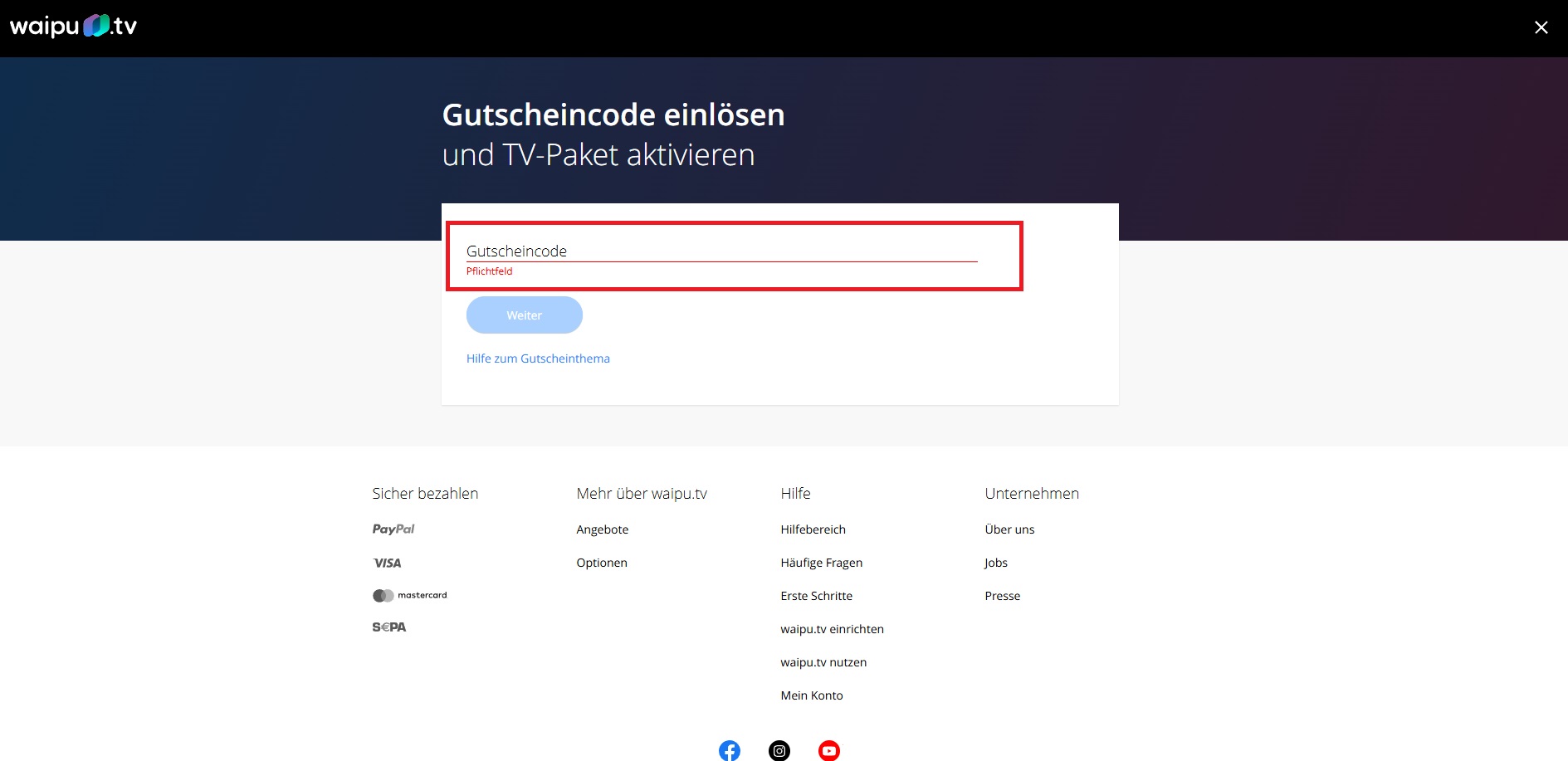Open waipu.tv nutzen link
Screen dimensions: 1568x761
click(823, 662)
